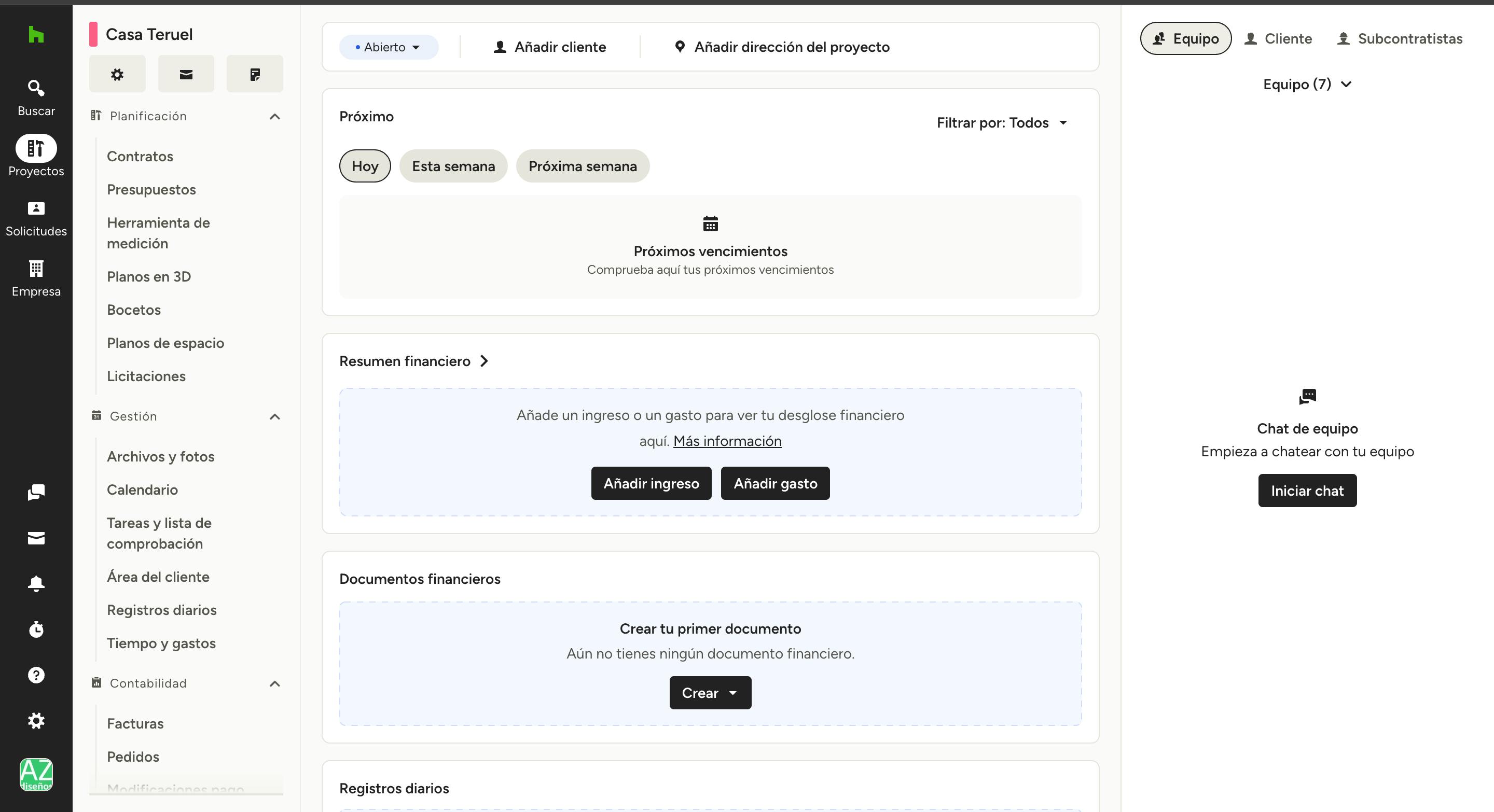
Task: Open Buscar search in left rail
Action: pos(36,97)
